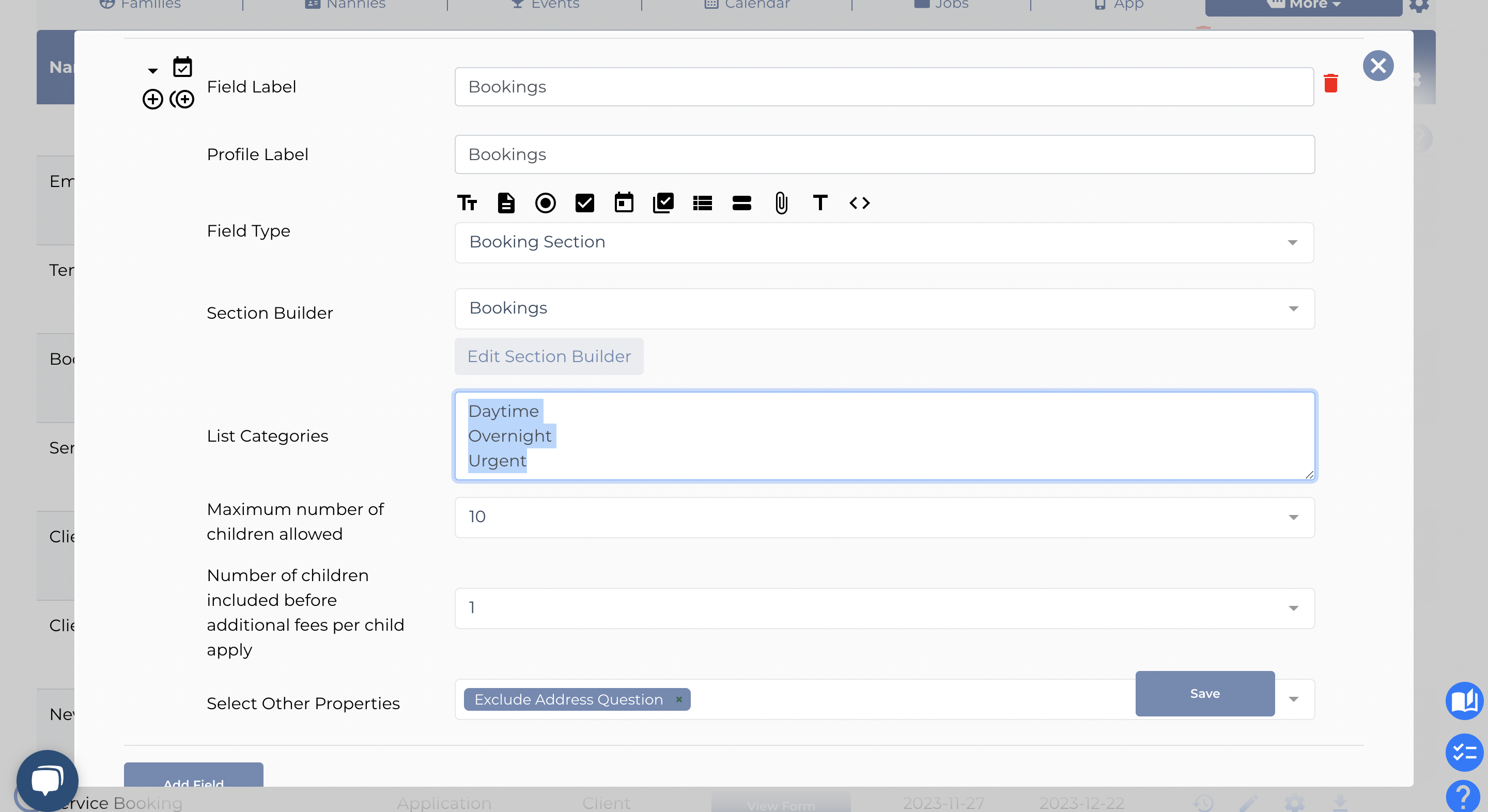Click the Edit Section Builder button
Viewport: 1488px width, 812px height.
coord(549,356)
